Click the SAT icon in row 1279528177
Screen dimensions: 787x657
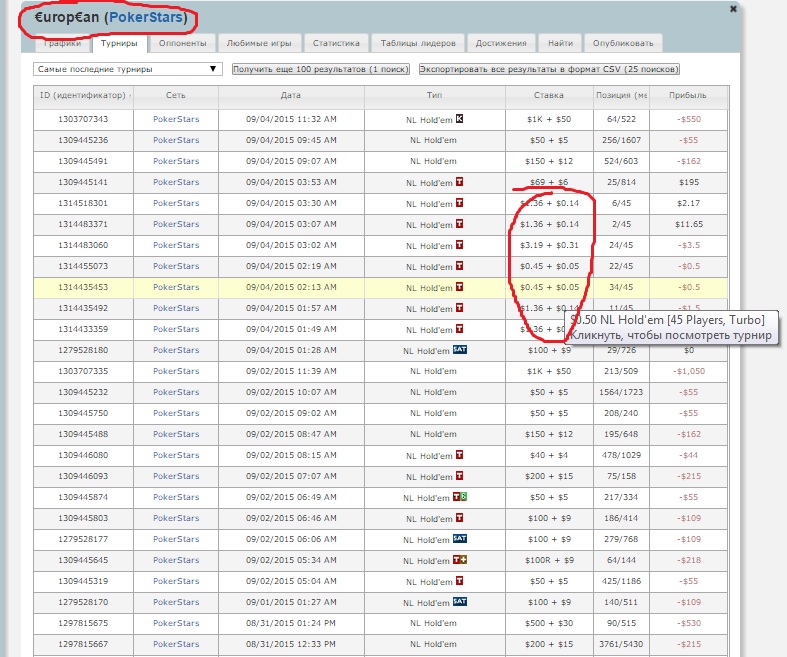460,539
